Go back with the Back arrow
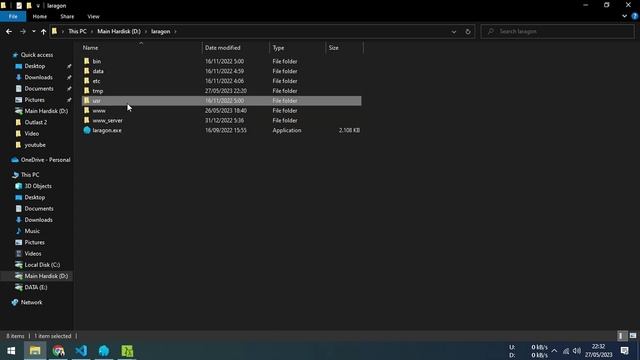 pyautogui.click(x=9, y=31)
